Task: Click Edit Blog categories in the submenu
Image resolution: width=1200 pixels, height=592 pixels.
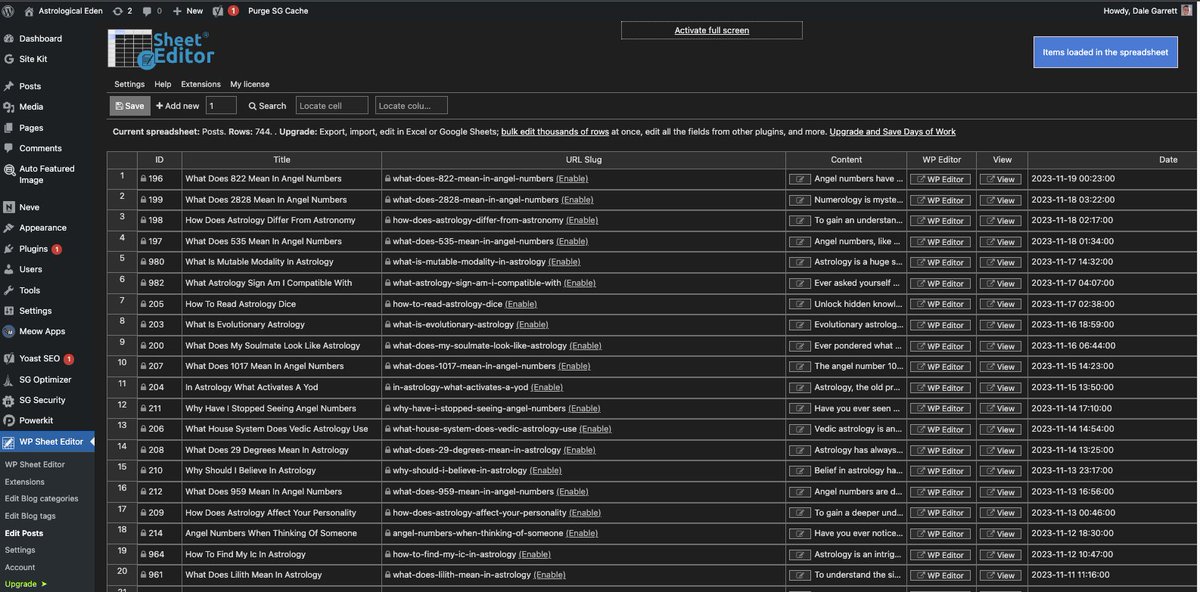Action: pos(41,499)
